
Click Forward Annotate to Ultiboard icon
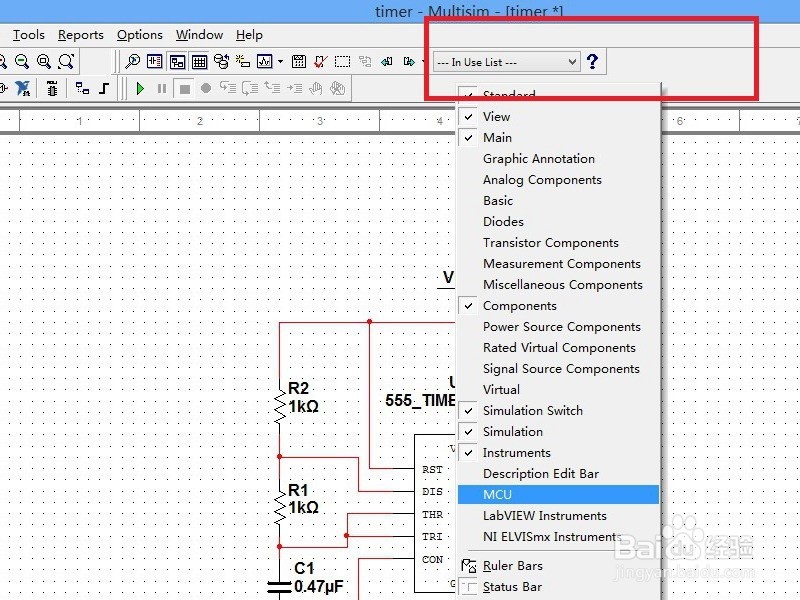pos(409,62)
